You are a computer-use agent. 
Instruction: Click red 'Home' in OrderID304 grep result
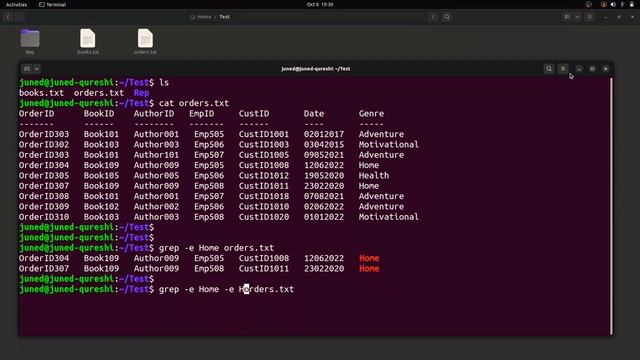tap(369, 258)
